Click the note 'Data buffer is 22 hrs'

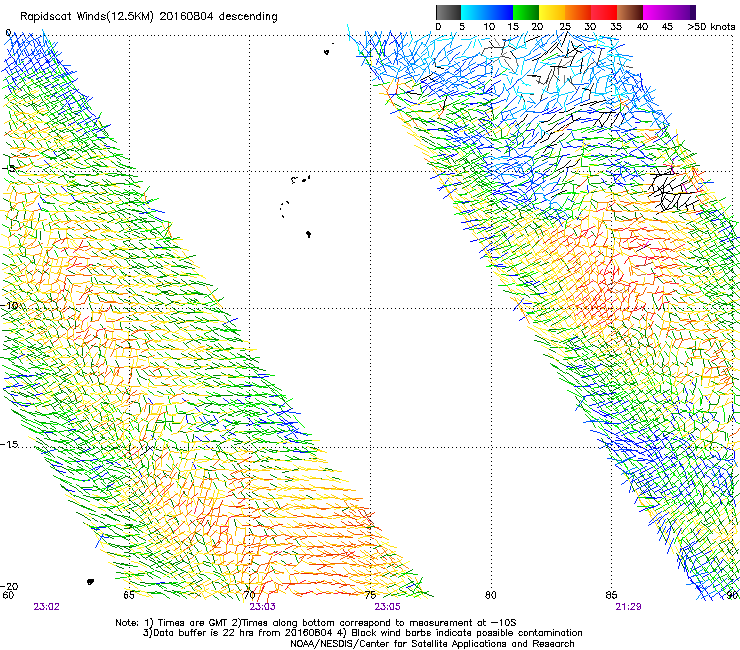click(x=205, y=633)
